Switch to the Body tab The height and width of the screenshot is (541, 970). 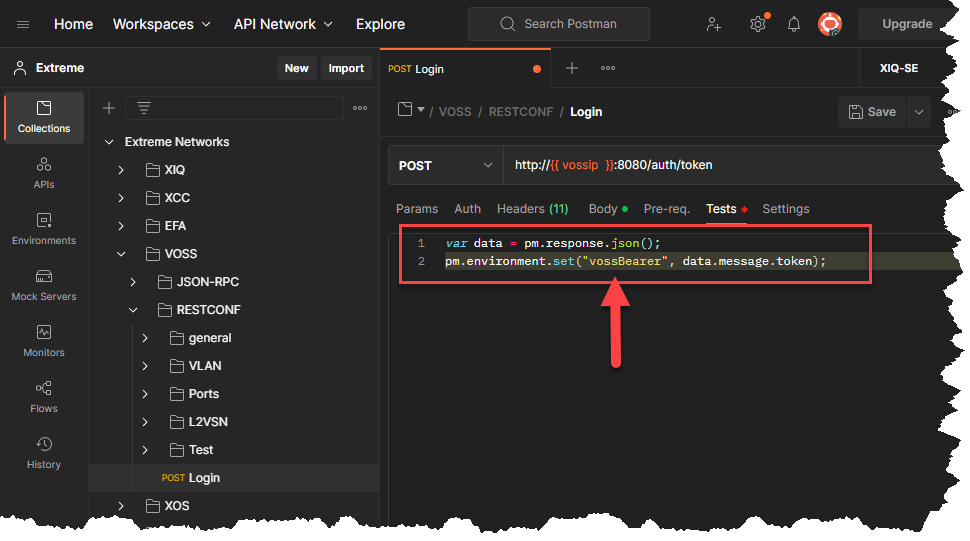point(607,209)
